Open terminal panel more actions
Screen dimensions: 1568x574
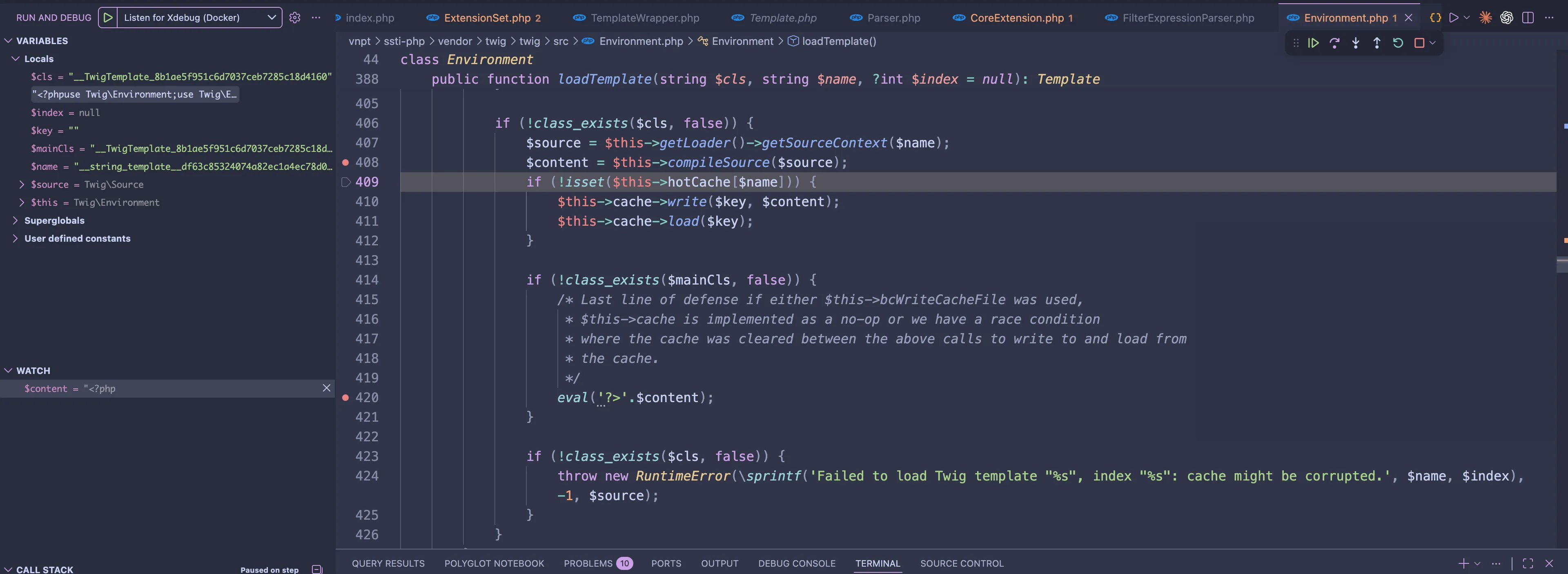click(x=1496, y=564)
